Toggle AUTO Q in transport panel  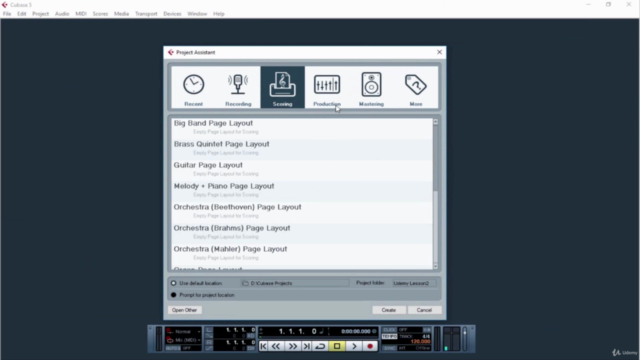tap(173, 348)
